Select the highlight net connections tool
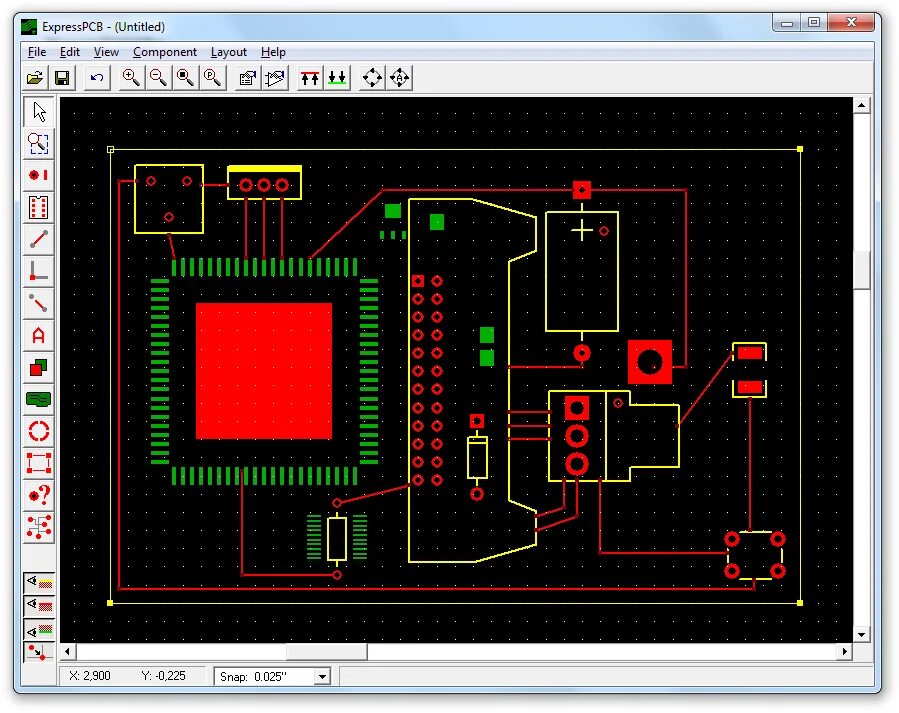Viewport: 899px width, 713px height. pyautogui.click(x=39, y=527)
